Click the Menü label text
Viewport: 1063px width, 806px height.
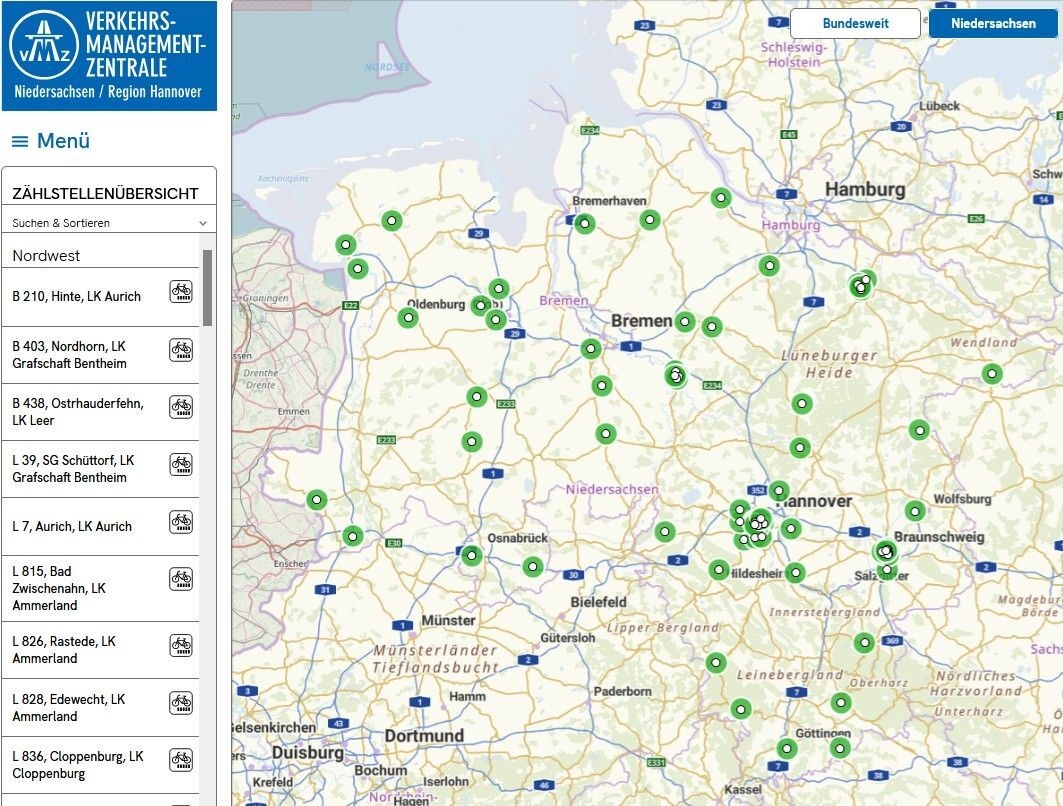point(63,141)
